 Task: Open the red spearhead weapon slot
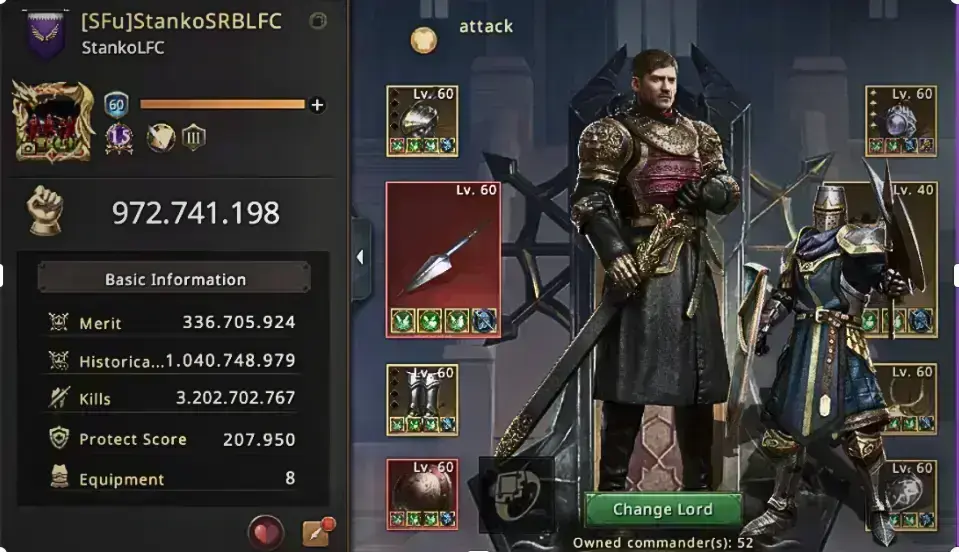[x=443, y=259]
